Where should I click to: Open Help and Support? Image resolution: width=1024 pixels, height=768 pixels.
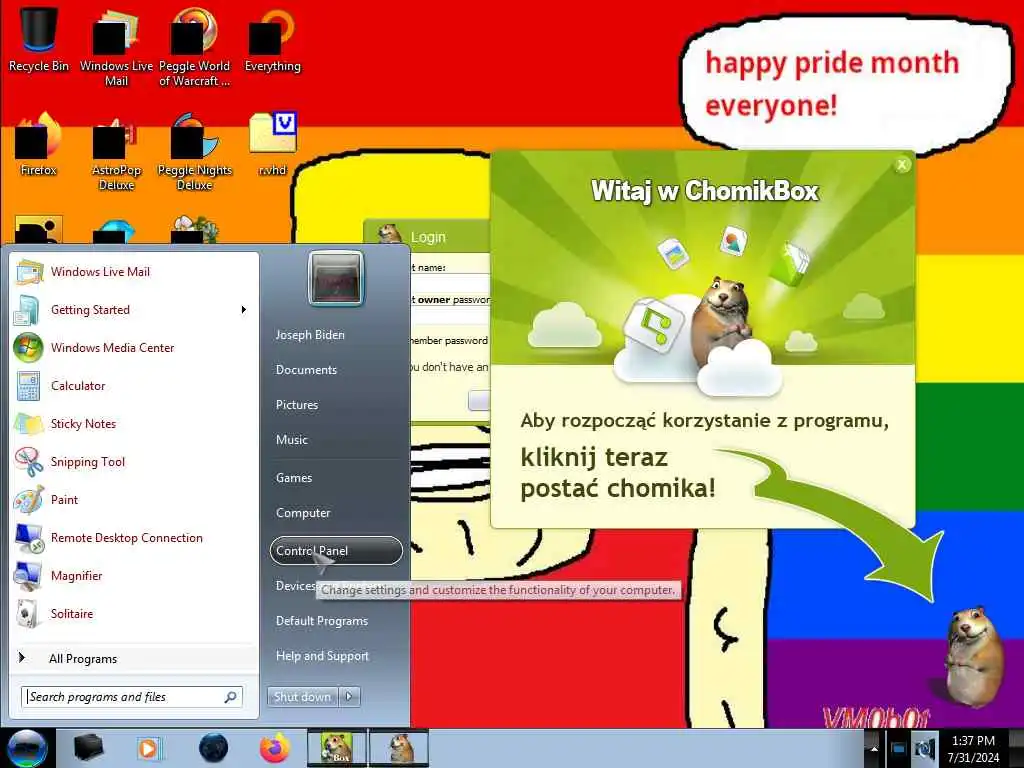323,656
